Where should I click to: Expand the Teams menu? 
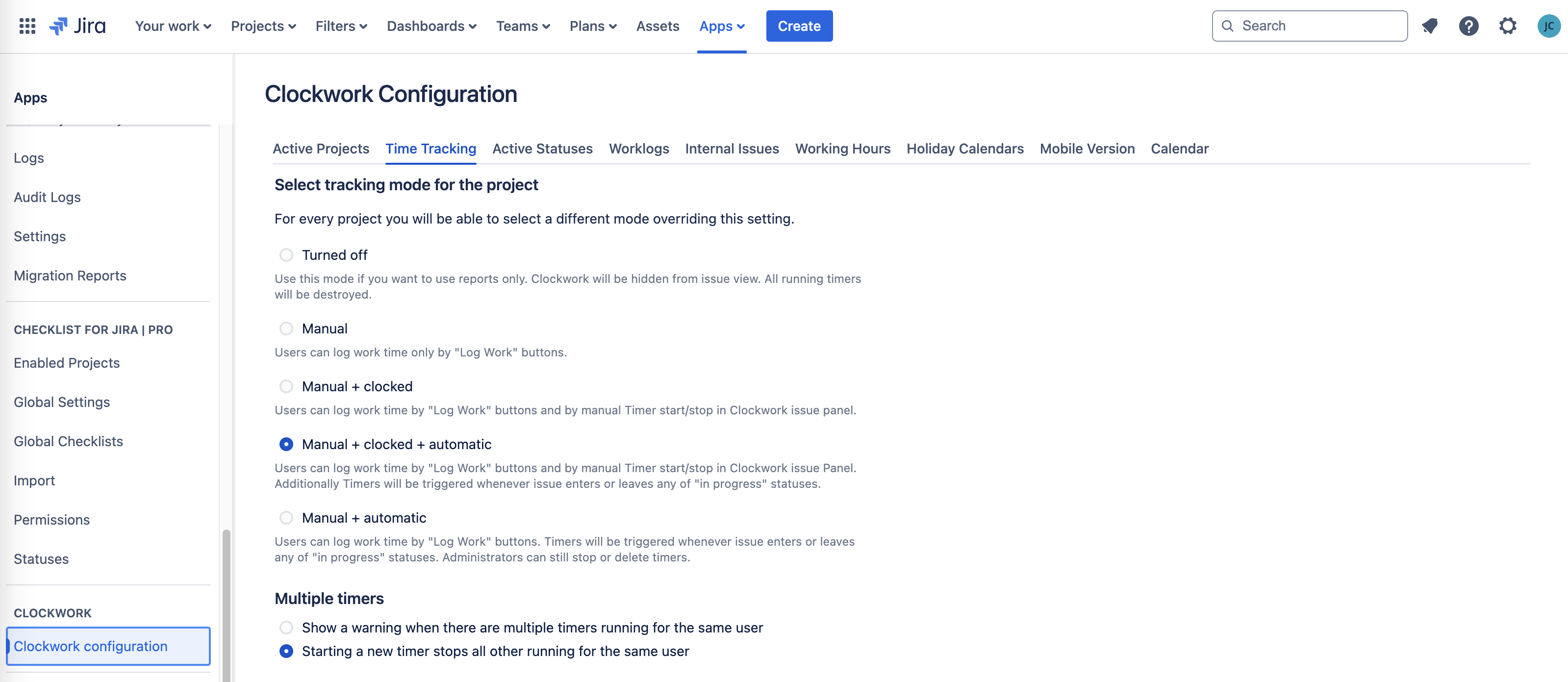[523, 26]
